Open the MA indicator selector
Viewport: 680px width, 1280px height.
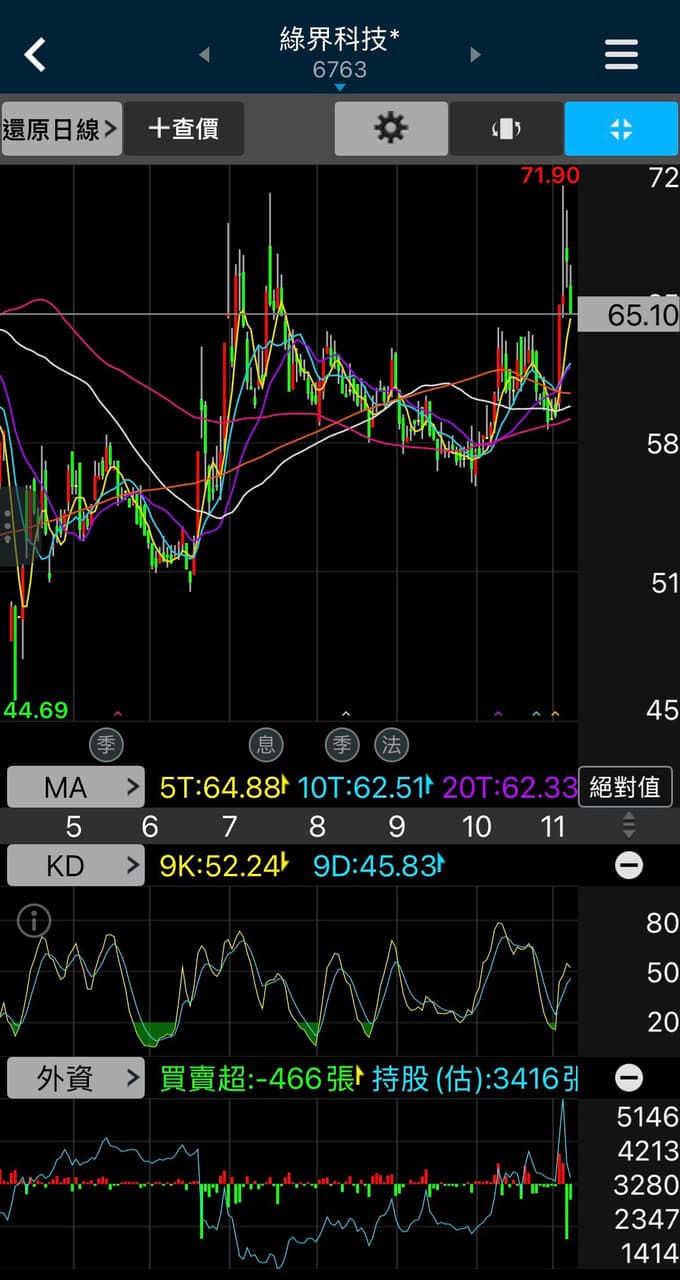point(77,788)
